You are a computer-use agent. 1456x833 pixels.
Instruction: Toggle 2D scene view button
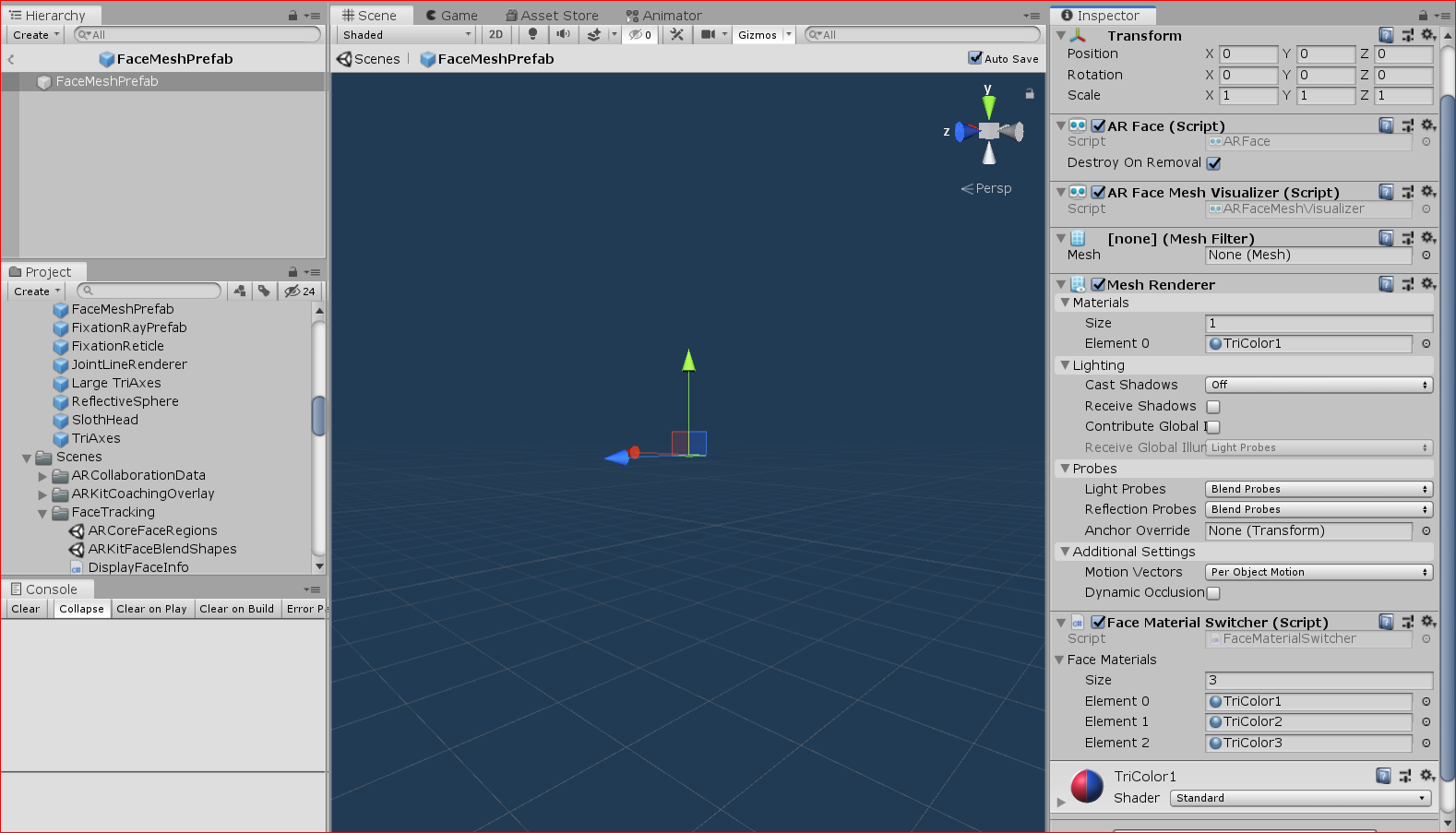tap(496, 34)
